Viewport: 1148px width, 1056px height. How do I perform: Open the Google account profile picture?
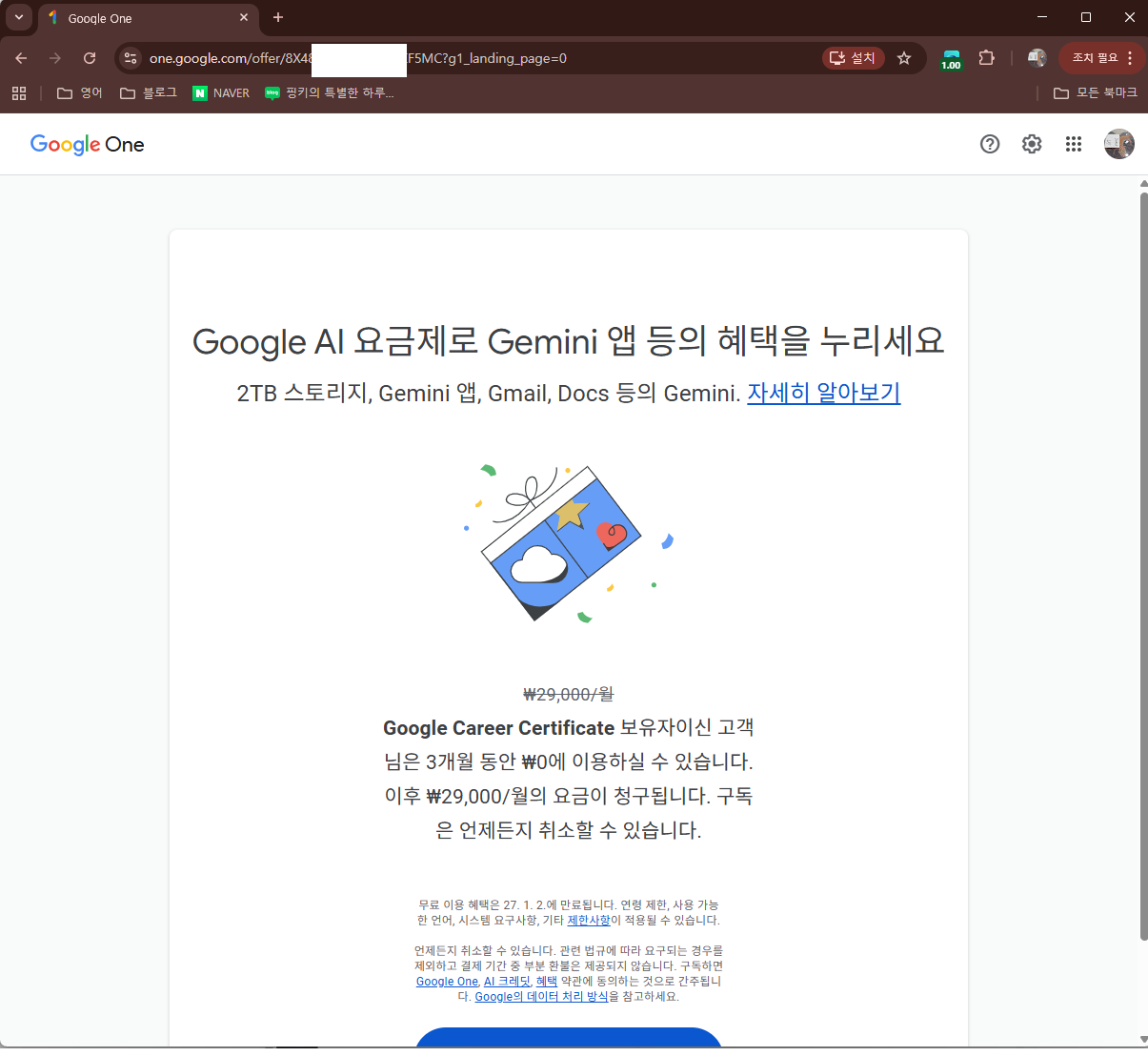1119,144
